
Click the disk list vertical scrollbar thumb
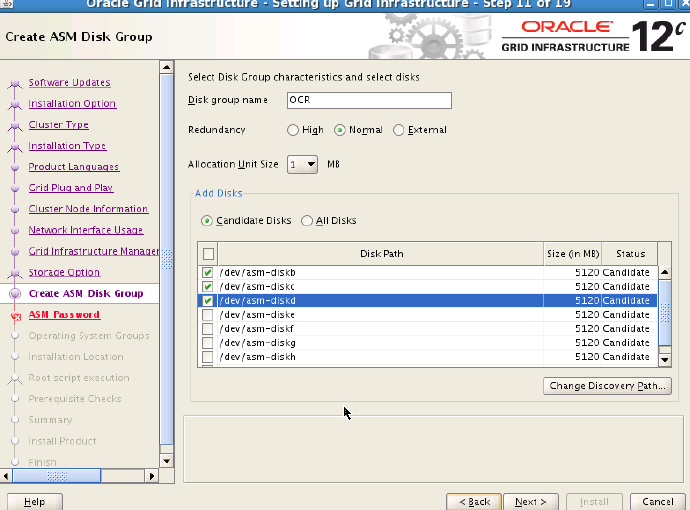(664, 312)
